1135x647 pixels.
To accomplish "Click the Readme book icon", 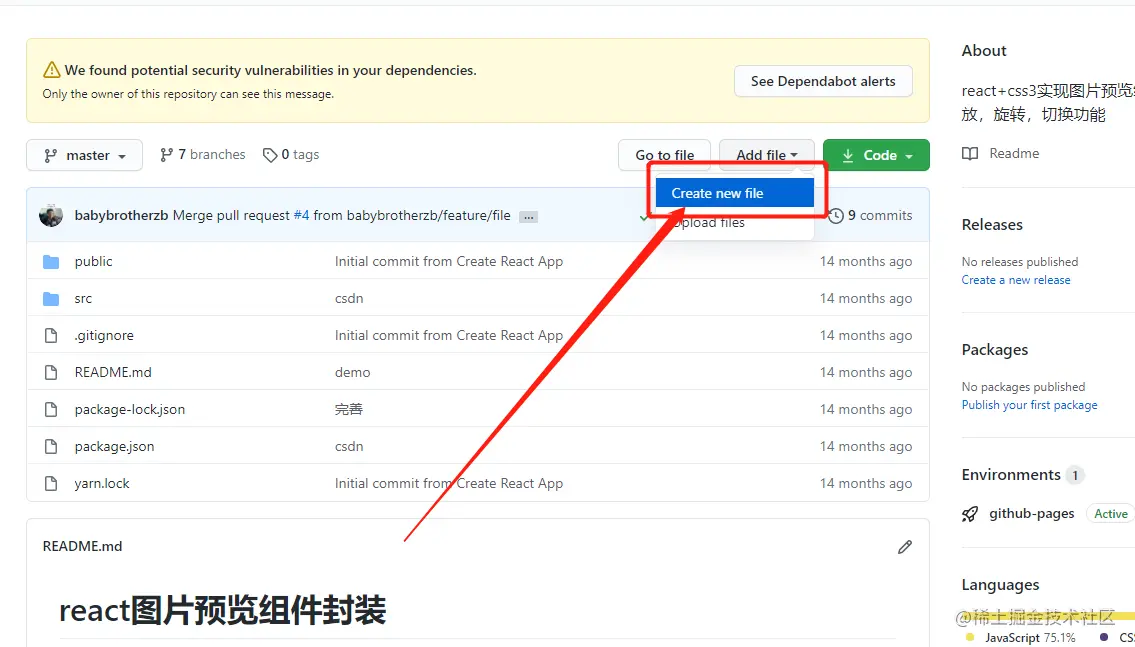I will click(x=970, y=153).
